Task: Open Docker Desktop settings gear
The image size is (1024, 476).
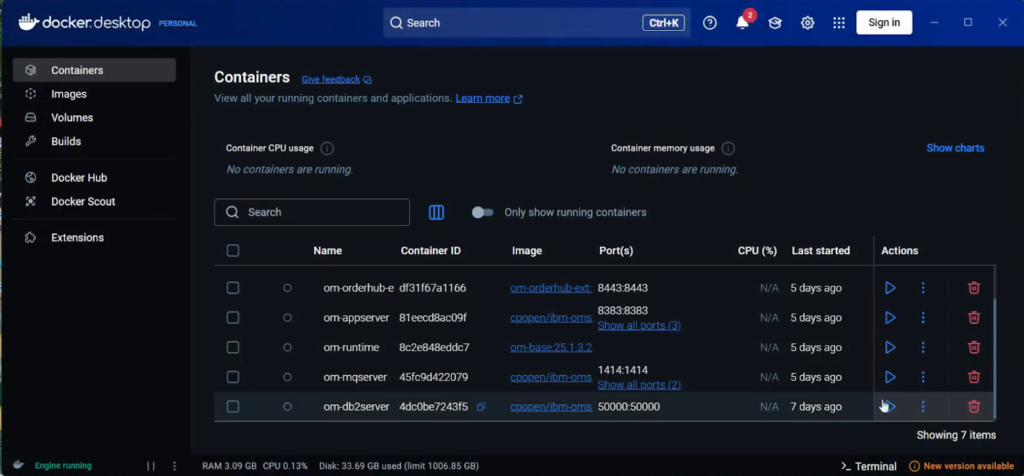Action: coord(807,23)
